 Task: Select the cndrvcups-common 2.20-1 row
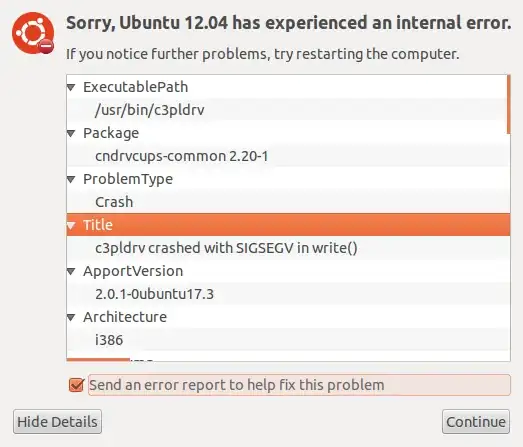[288, 156]
